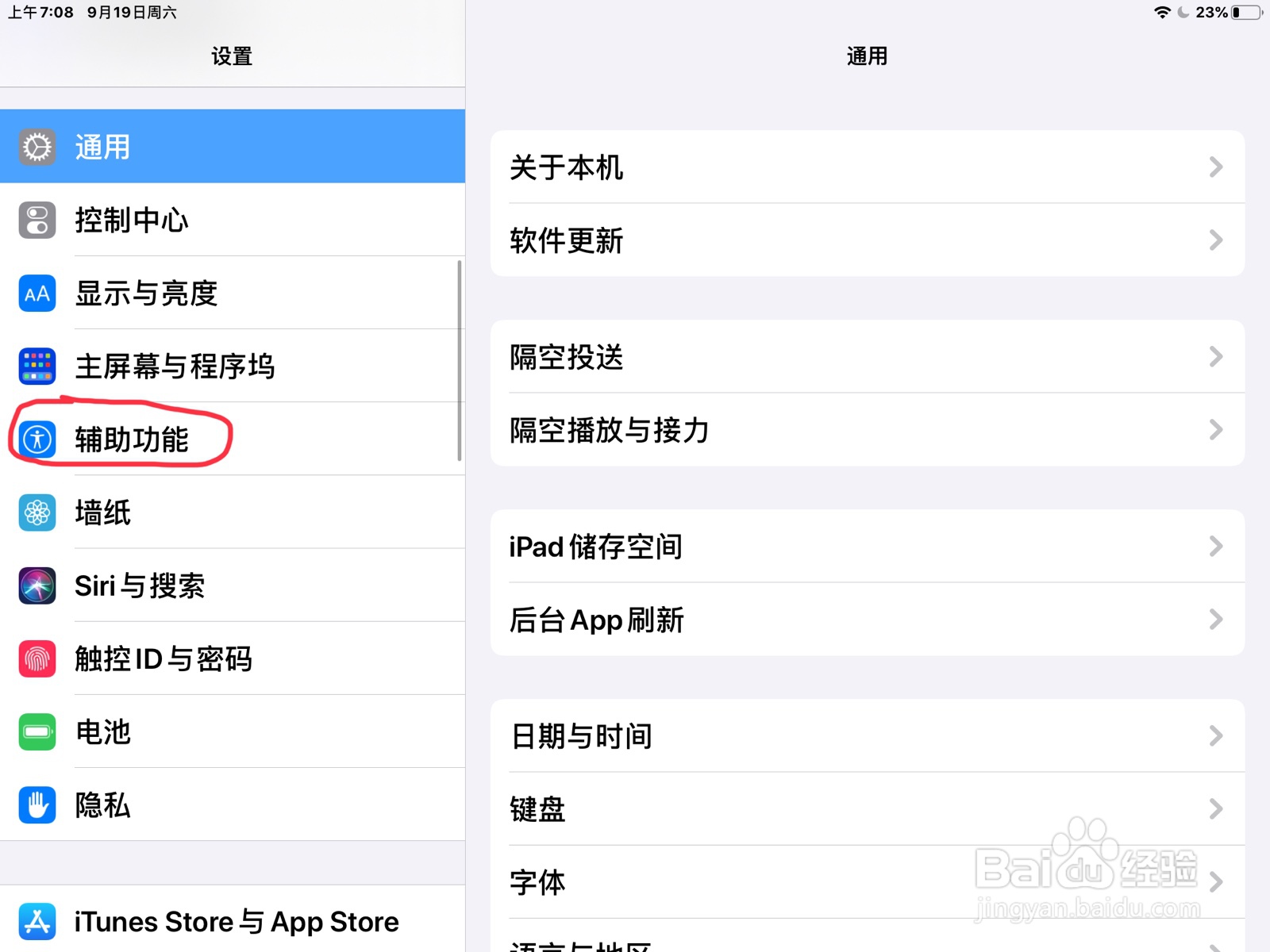Select 键盘 settings entry
This screenshot has width=1270, height=952.
click(x=868, y=808)
